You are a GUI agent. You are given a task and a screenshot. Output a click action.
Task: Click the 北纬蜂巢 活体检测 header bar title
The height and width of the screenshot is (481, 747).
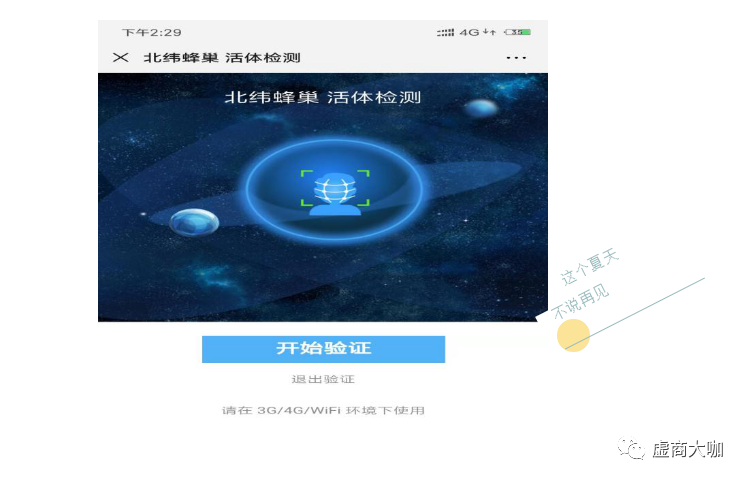222,58
